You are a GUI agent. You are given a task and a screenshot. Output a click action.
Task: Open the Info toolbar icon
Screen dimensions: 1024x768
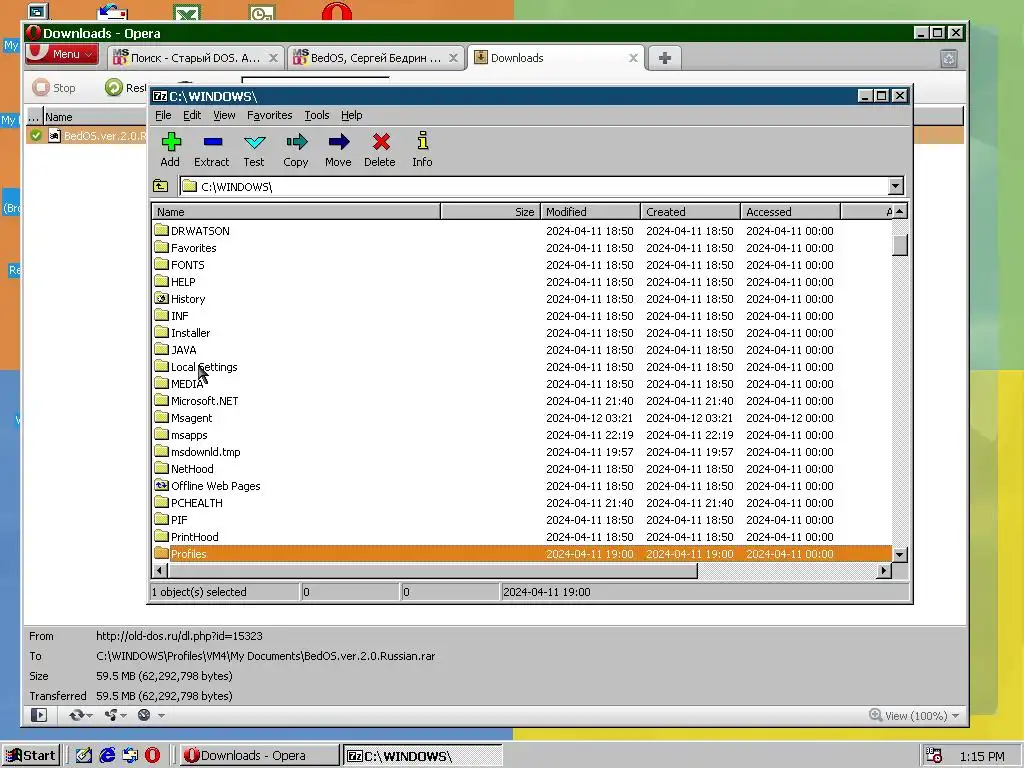(423, 150)
